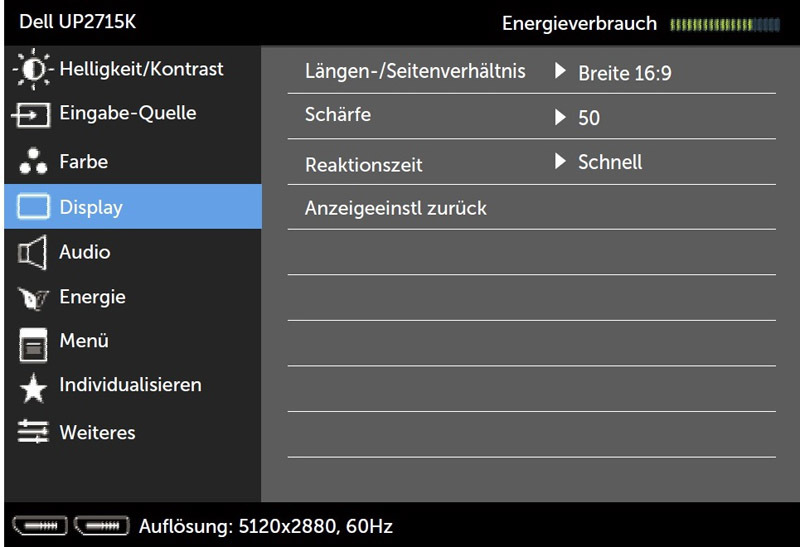Select the Längen-/Seitenverhältnis setting
The width and height of the screenshot is (800, 547).
415,71
